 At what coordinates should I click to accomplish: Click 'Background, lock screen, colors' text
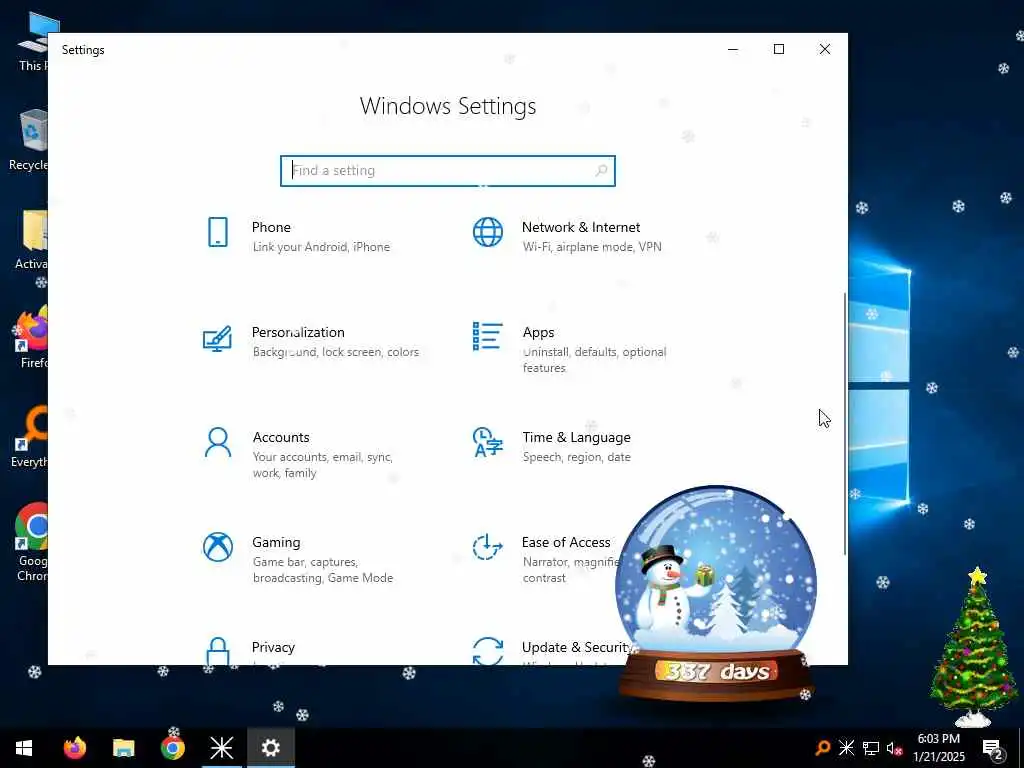[336, 352]
